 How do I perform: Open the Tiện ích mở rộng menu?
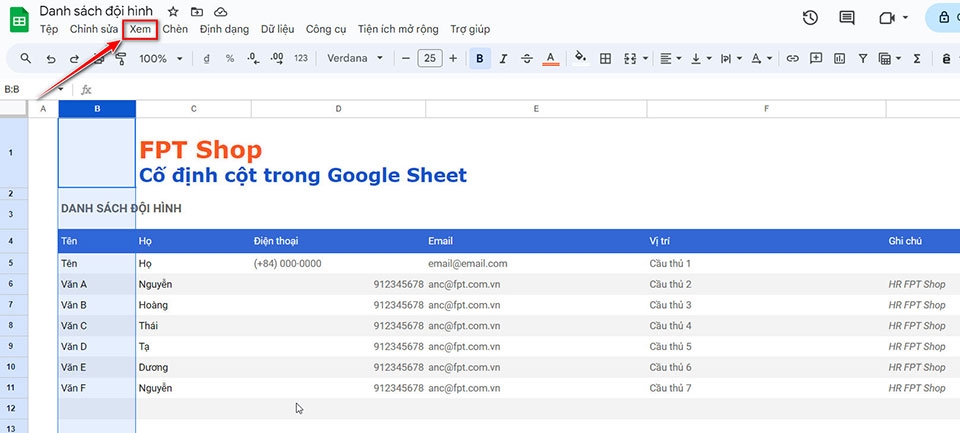click(x=398, y=29)
